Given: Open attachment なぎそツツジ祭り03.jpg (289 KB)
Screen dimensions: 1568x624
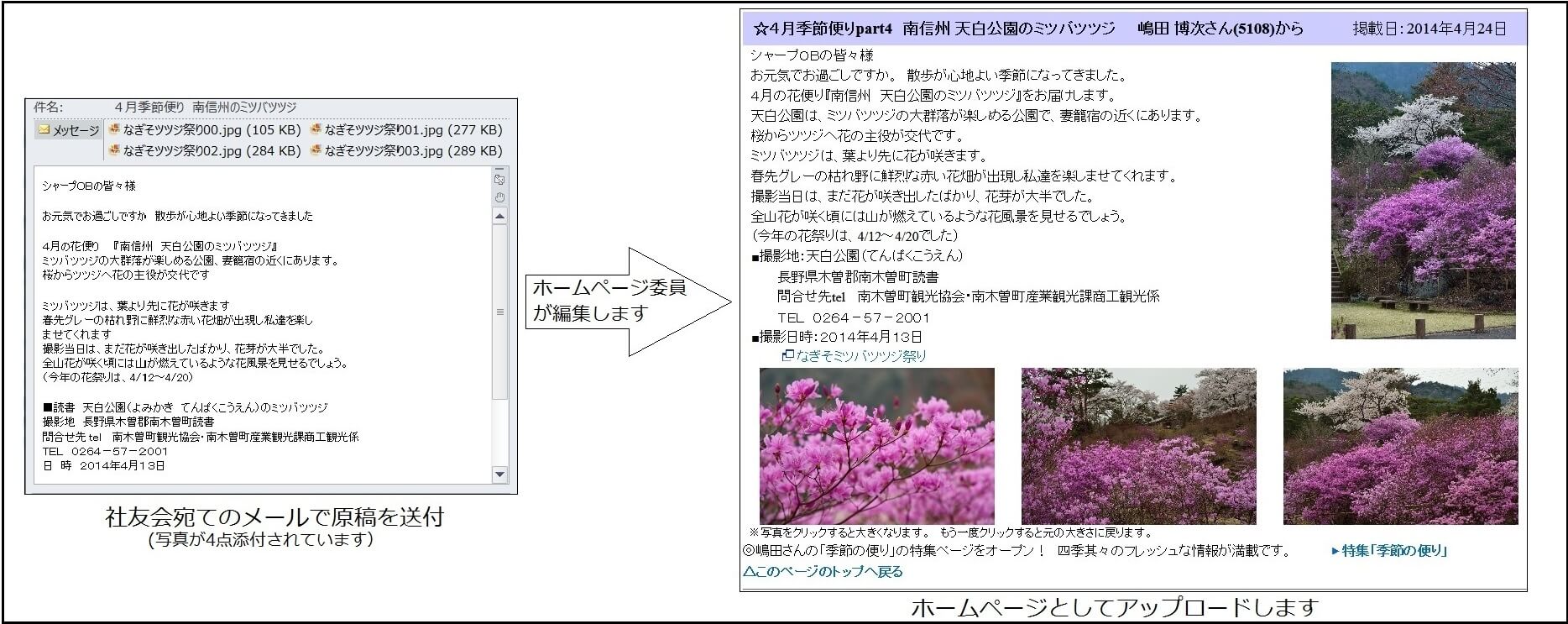Looking at the screenshot, I should click(406, 151).
